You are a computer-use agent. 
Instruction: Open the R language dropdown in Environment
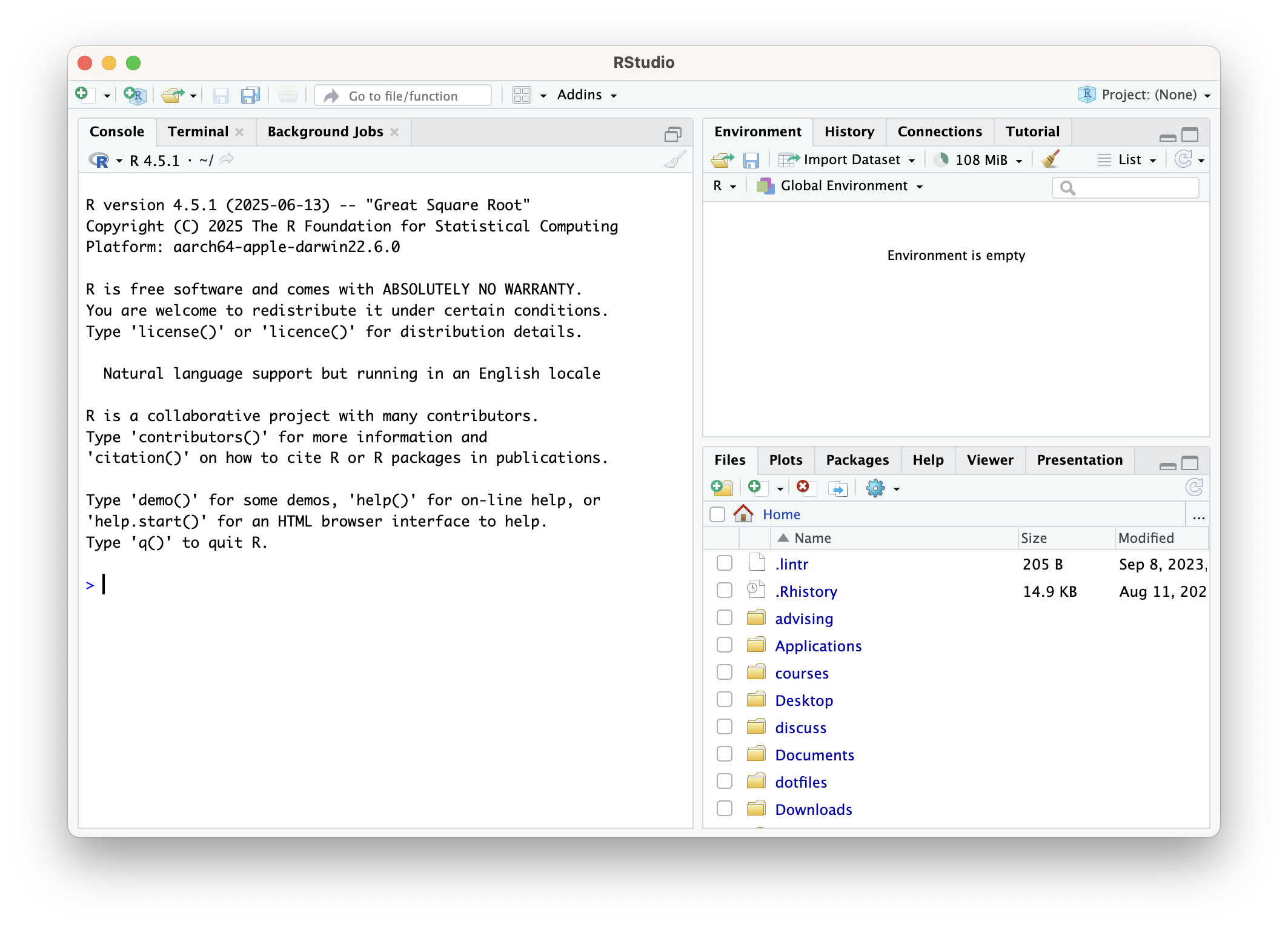click(724, 186)
